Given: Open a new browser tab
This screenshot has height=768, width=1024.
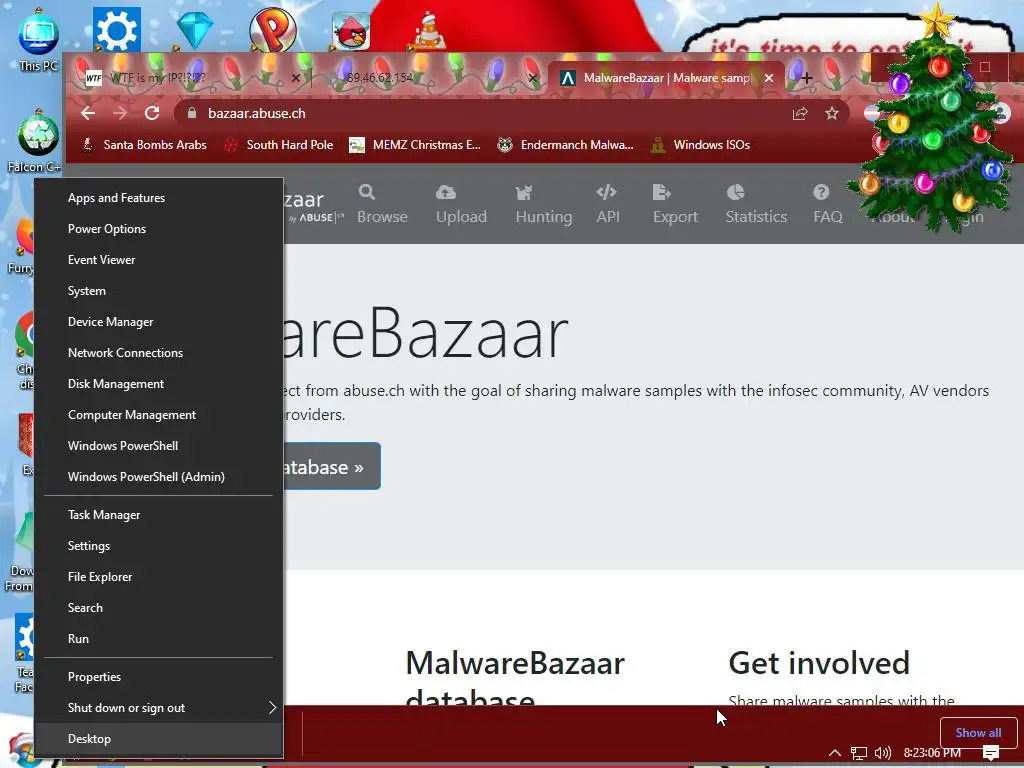Looking at the screenshot, I should coord(807,78).
